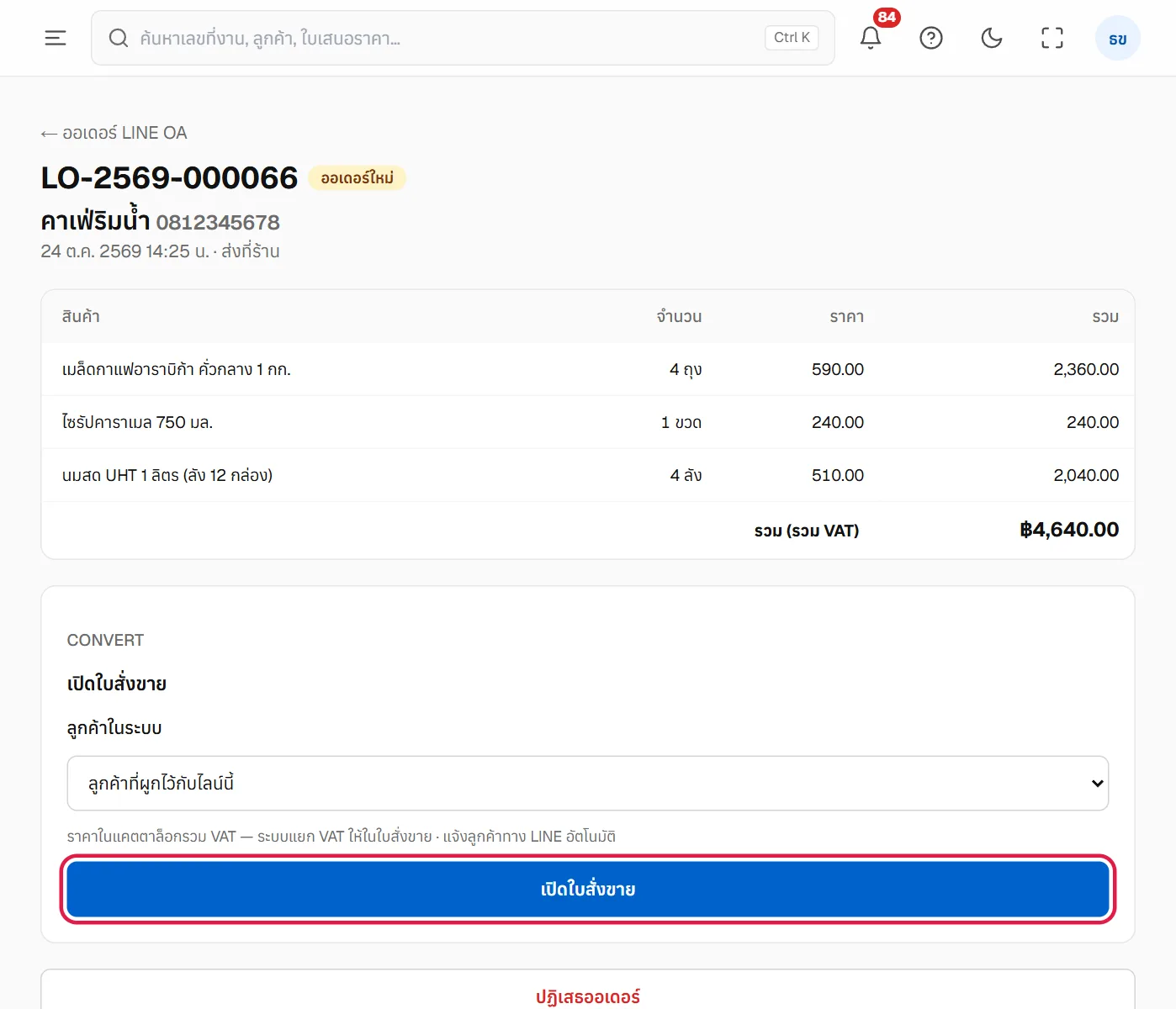Open the user avatar profile menu

(x=1118, y=39)
